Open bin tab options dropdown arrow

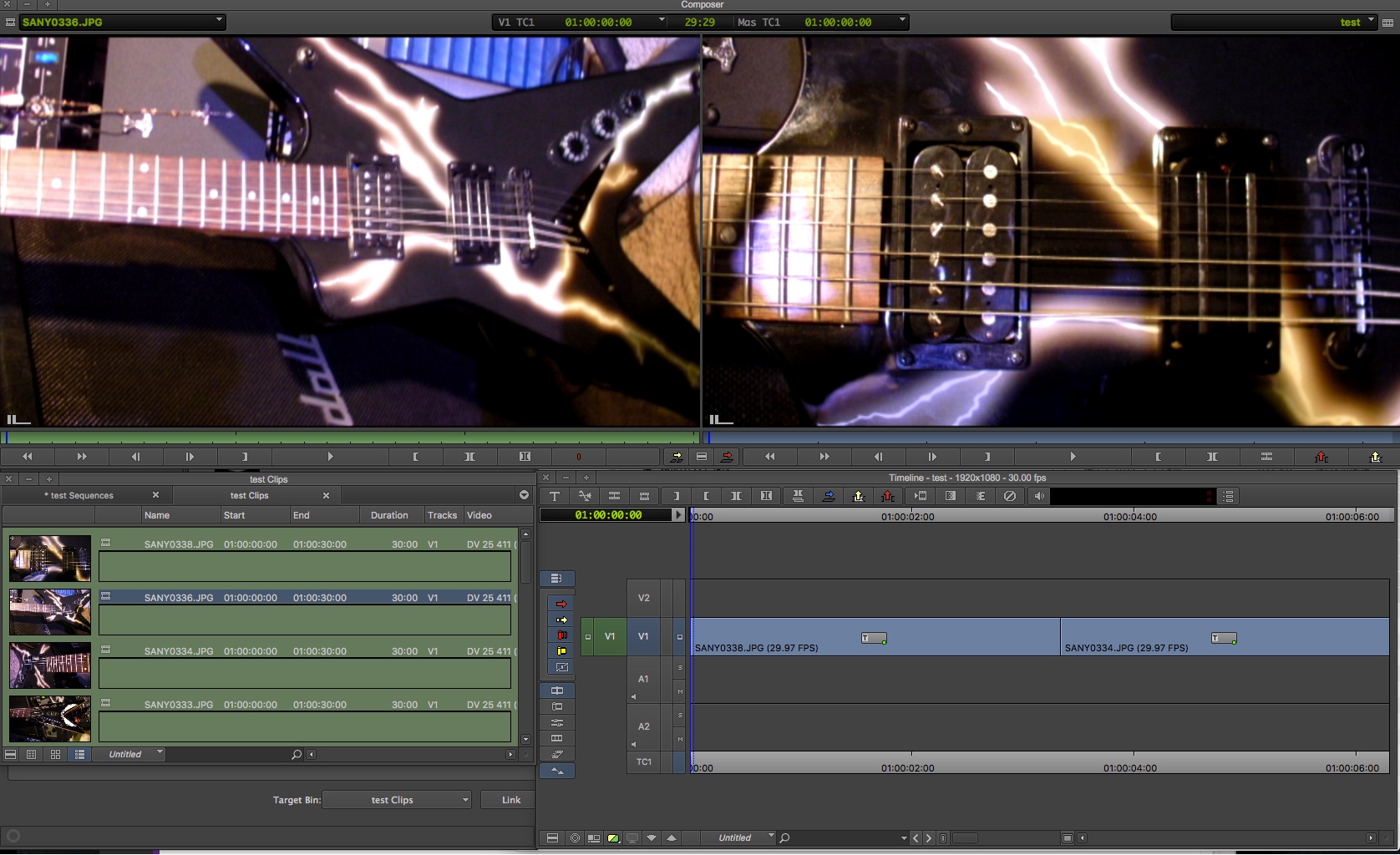[x=524, y=495]
